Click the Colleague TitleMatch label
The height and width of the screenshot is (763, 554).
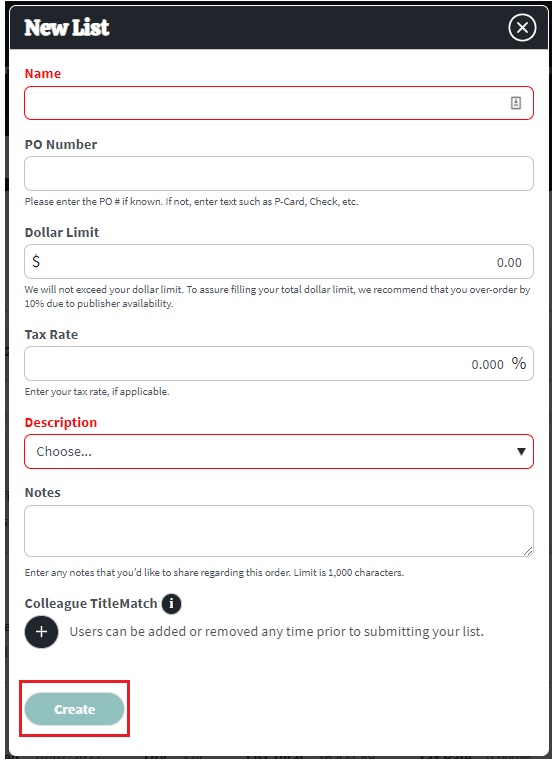tap(91, 603)
